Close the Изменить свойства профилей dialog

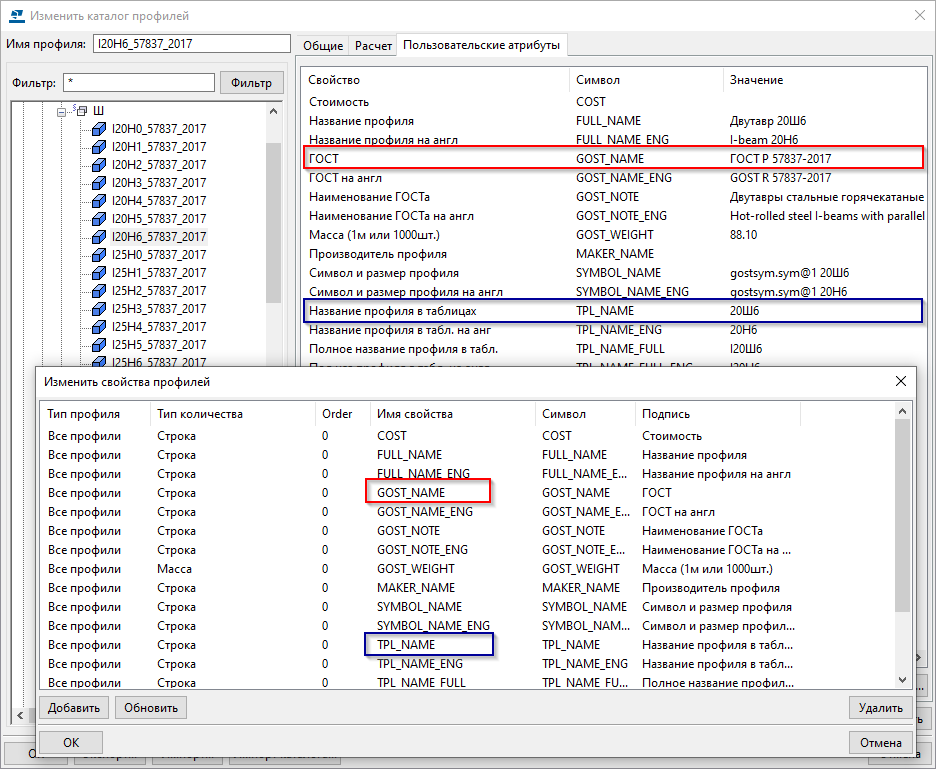[x=901, y=382]
